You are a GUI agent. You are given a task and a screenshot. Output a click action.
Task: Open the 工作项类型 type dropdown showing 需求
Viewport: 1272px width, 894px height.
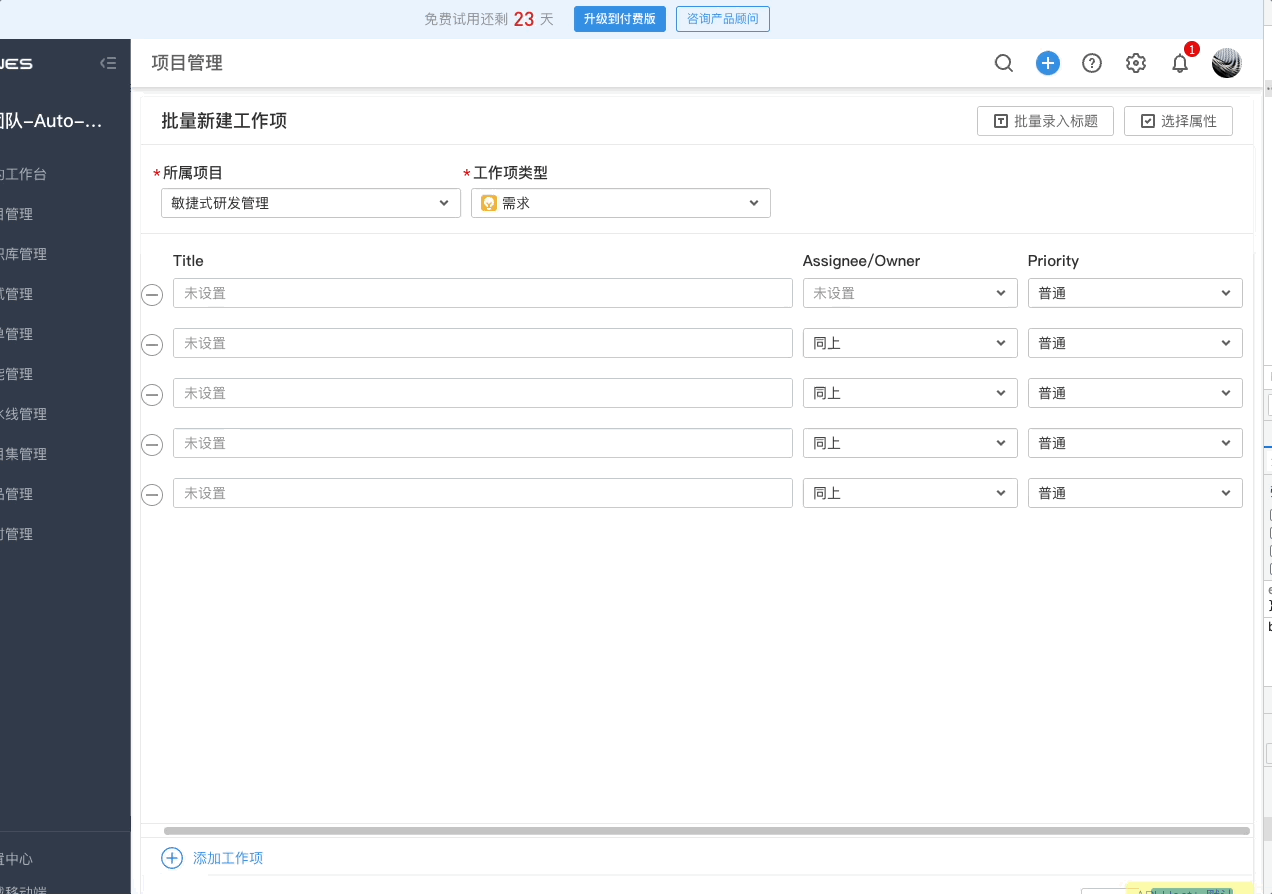pyautogui.click(x=620, y=202)
